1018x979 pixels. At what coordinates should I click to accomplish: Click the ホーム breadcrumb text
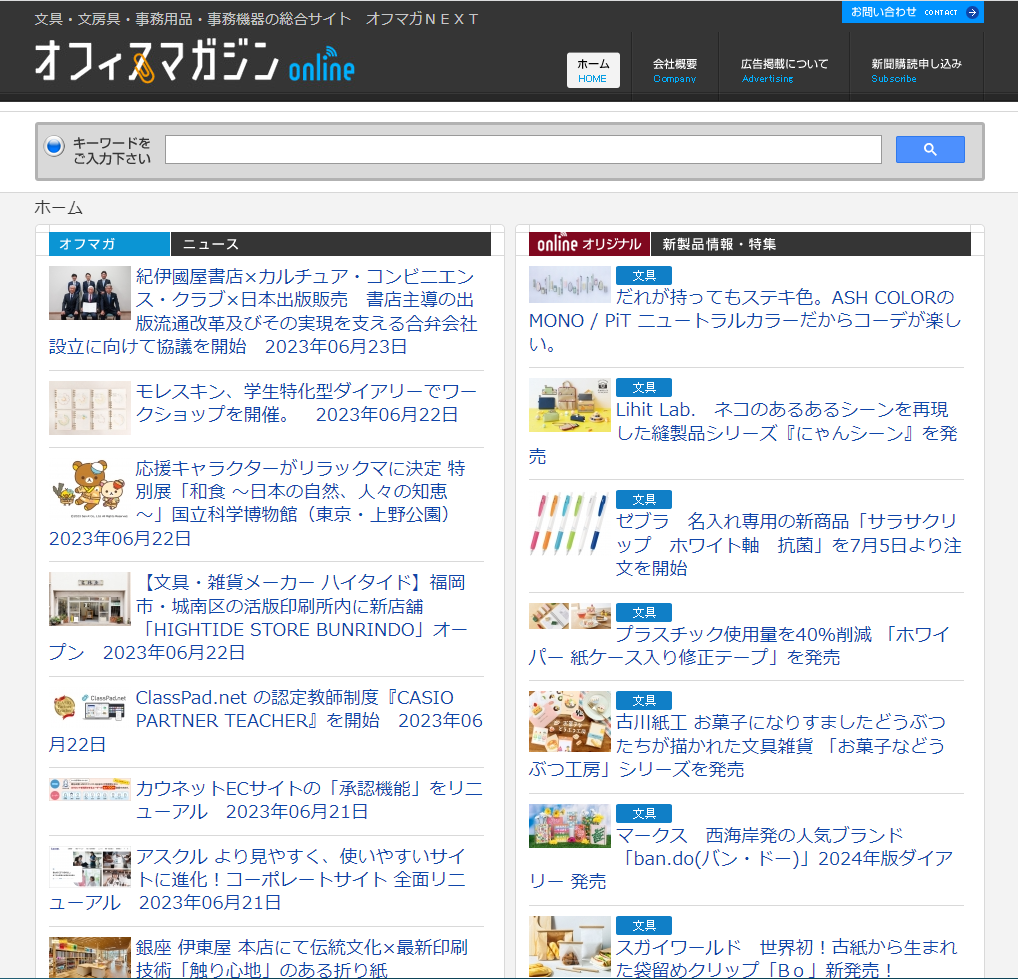coord(58,208)
